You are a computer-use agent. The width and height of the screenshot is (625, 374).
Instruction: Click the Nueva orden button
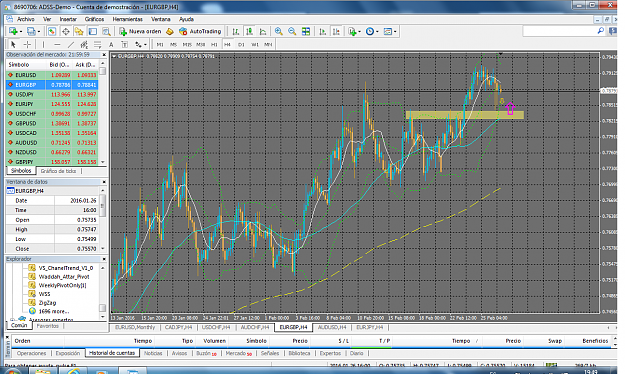(140, 31)
